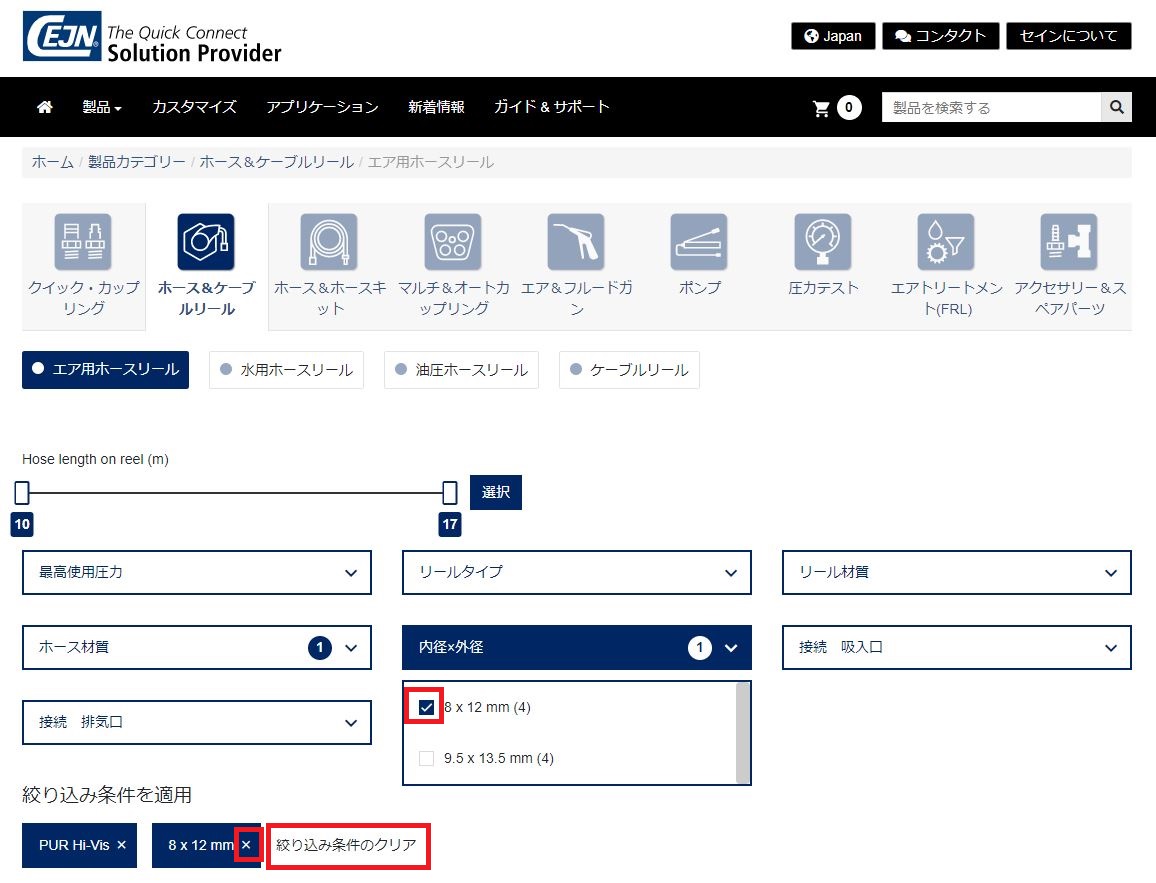The image size is (1156, 883).
Task: Open the Hose & Hose Kit category icon
Action: tap(329, 242)
